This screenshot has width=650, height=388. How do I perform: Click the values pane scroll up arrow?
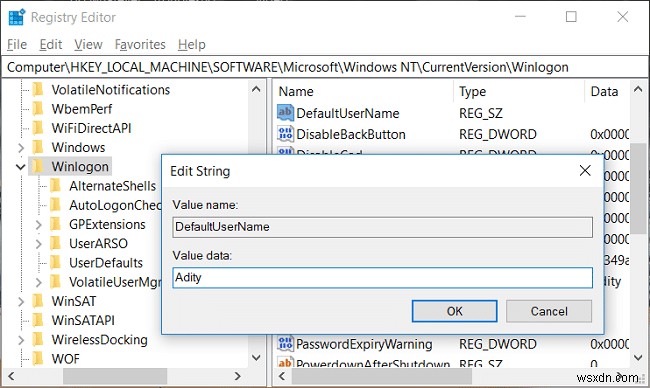[x=638, y=89]
